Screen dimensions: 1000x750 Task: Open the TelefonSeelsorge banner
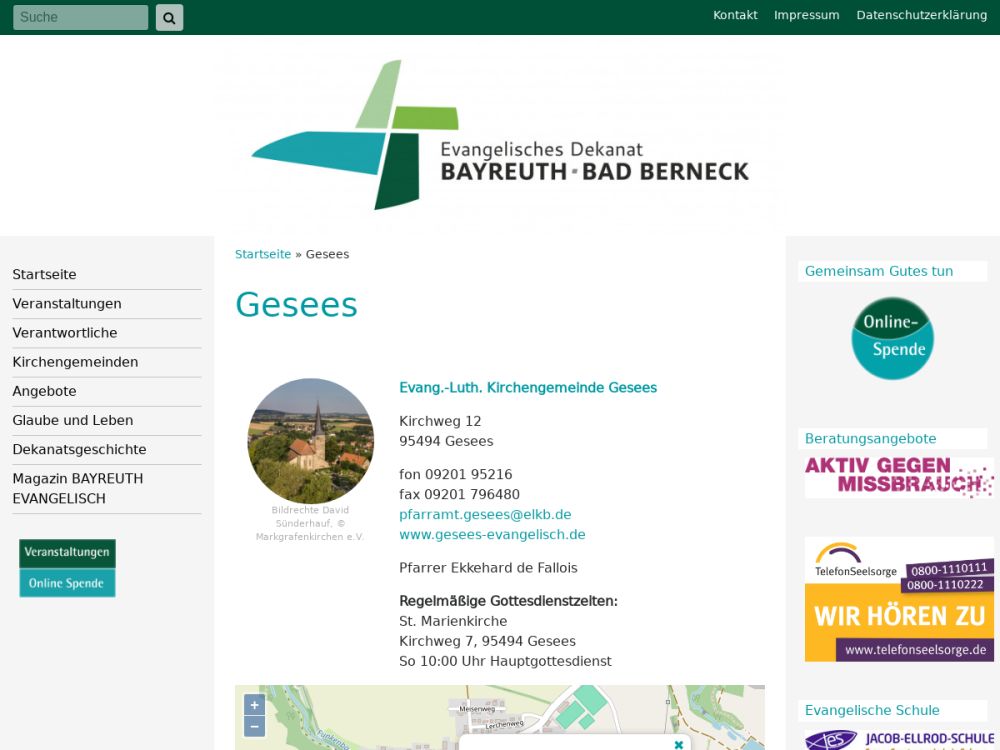tap(898, 599)
